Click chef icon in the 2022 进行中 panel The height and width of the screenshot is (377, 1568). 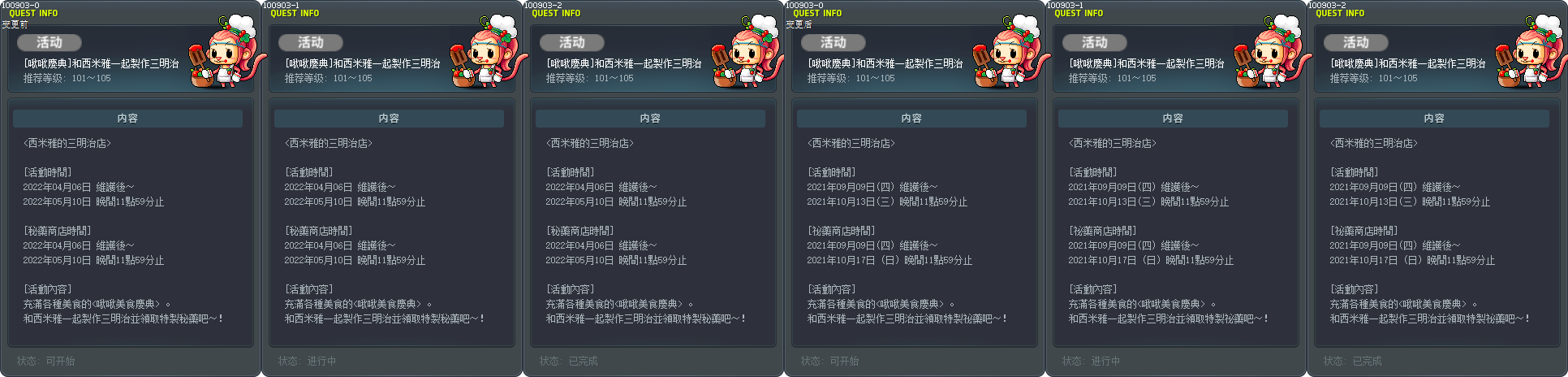482,50
